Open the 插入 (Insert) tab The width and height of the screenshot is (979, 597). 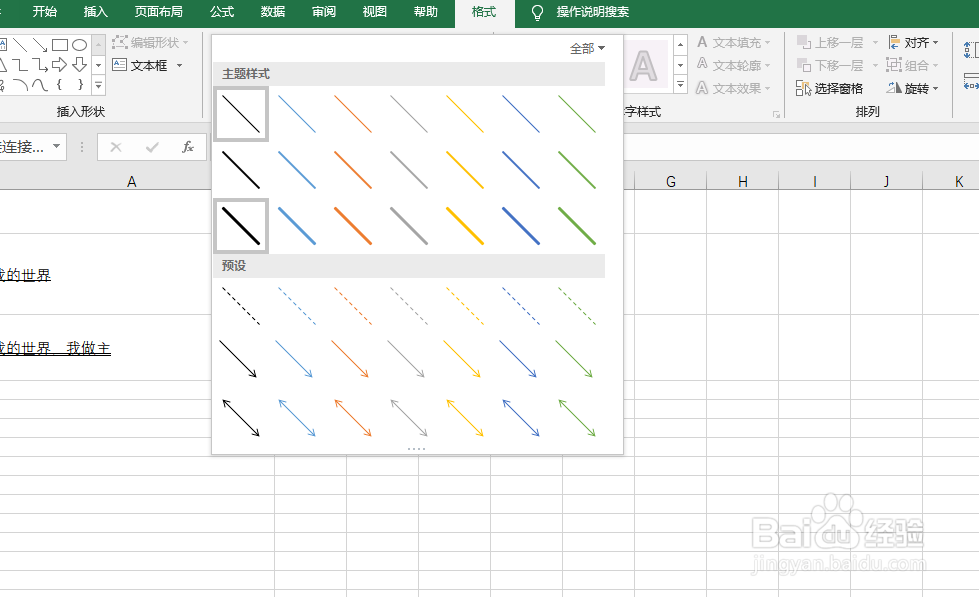tap(96, 12)
